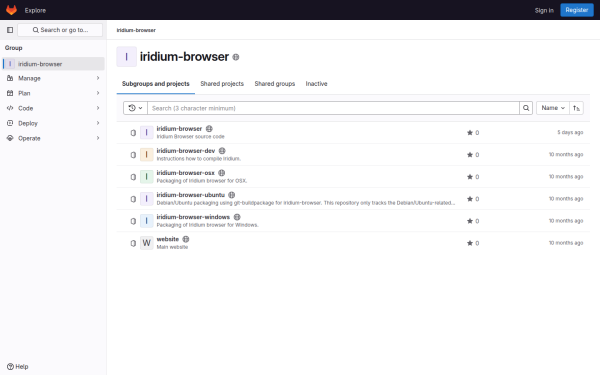Click globe icon next to website project
Screen dimensions: 600x375
186,239
